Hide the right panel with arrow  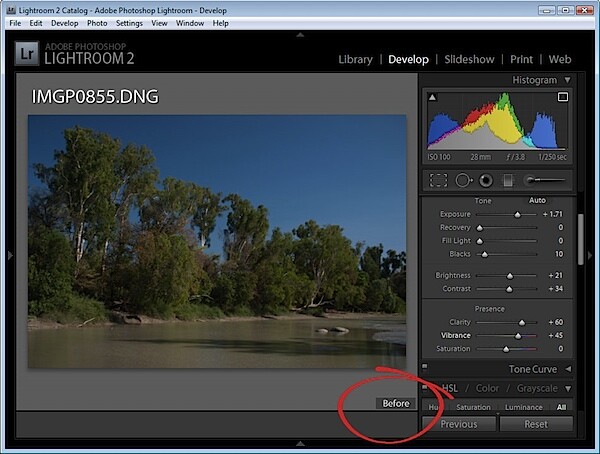tap(590, 255)
